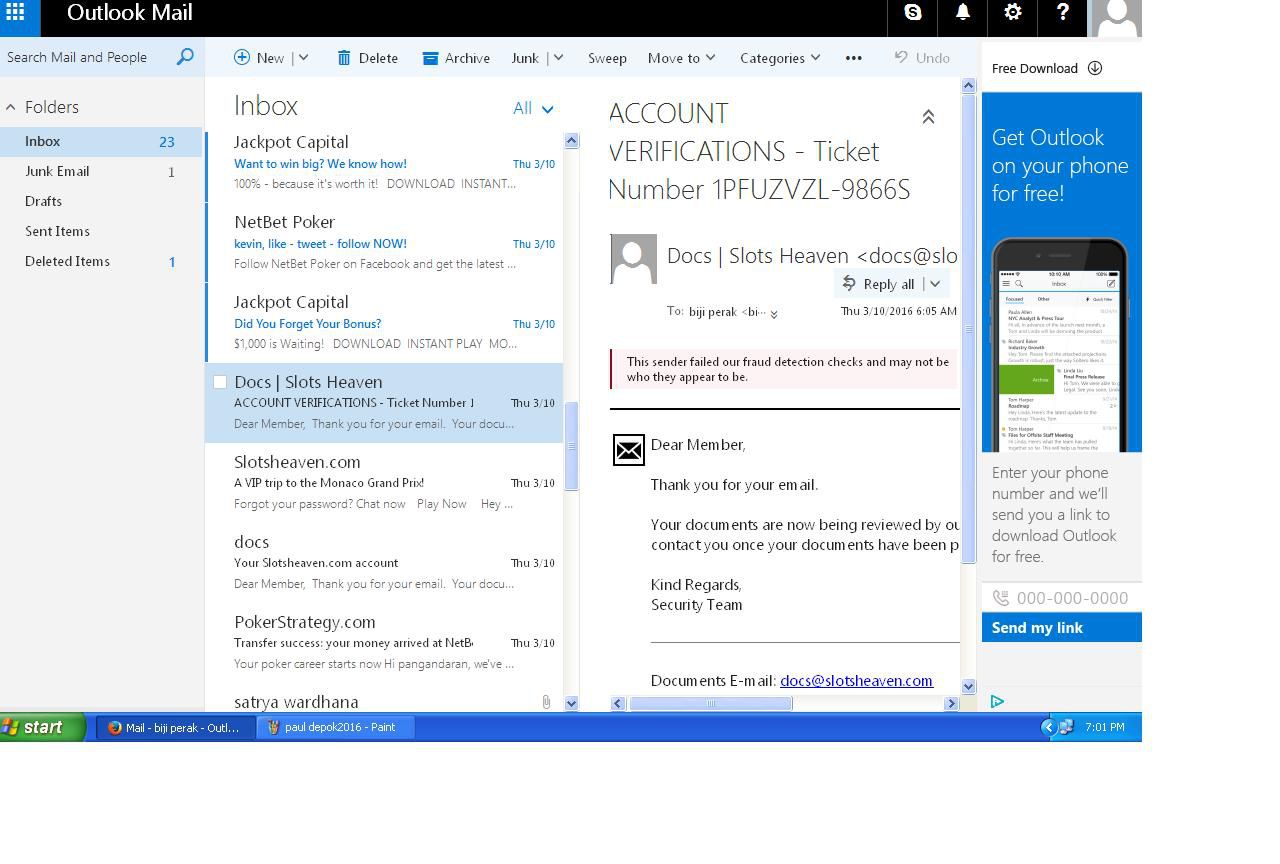
Task: Open Skype from the header icon
Action: 913,13
